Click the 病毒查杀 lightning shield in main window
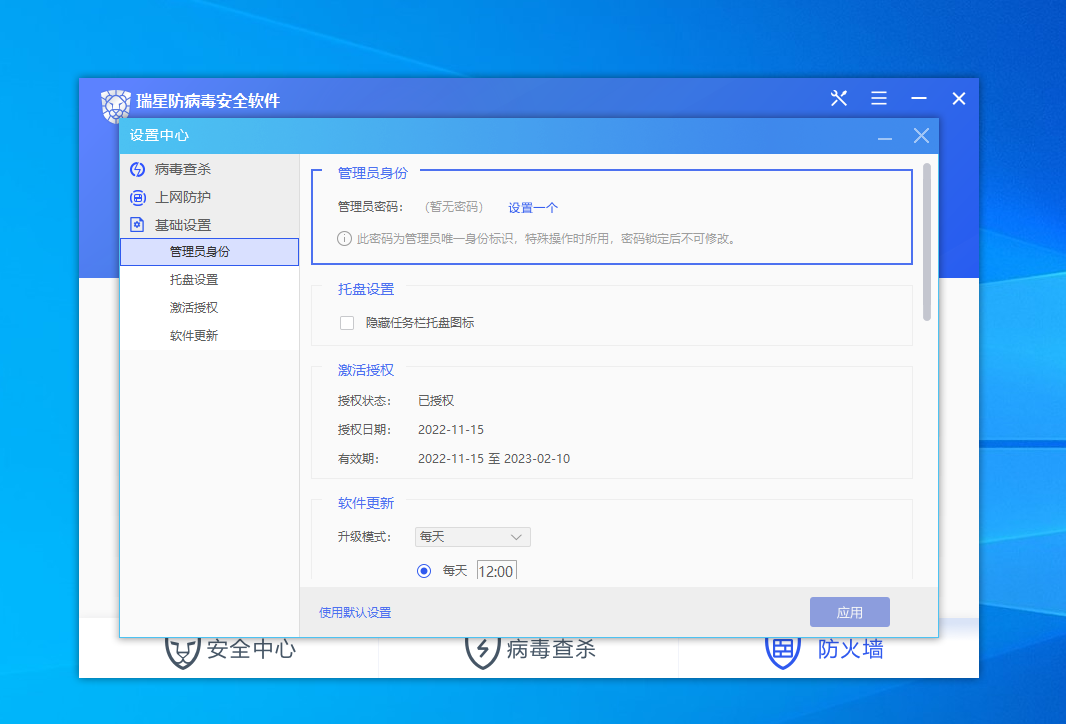 (483, 651)
